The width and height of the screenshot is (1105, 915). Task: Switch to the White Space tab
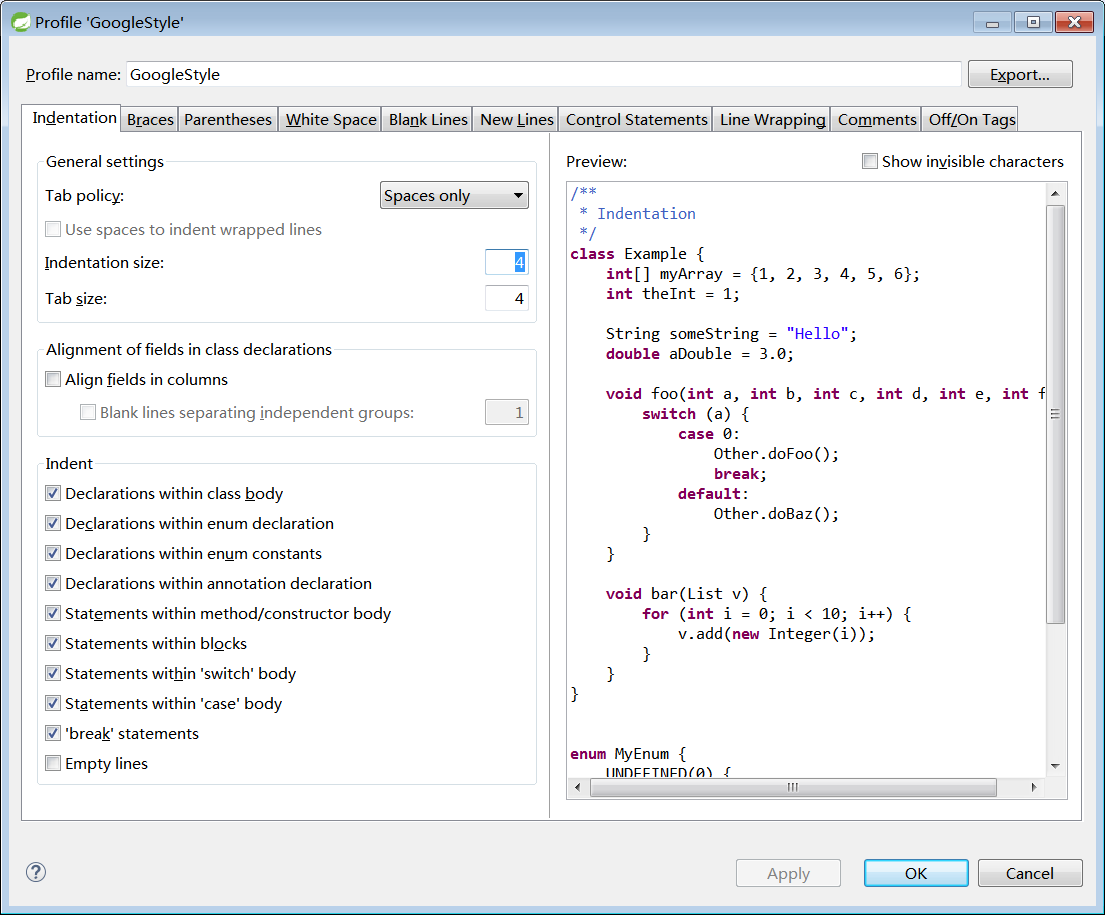pyautogui.click(x=331, y=120)
